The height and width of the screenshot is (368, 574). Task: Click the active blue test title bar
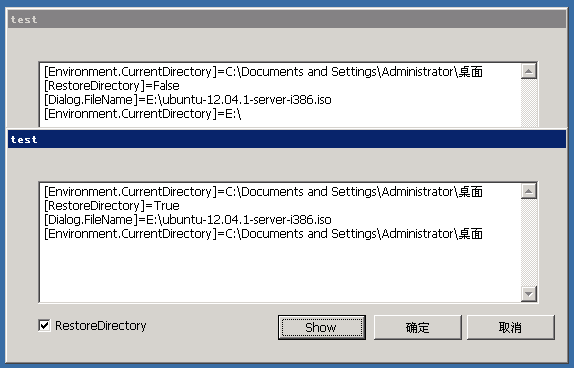[x=287, y=139]
